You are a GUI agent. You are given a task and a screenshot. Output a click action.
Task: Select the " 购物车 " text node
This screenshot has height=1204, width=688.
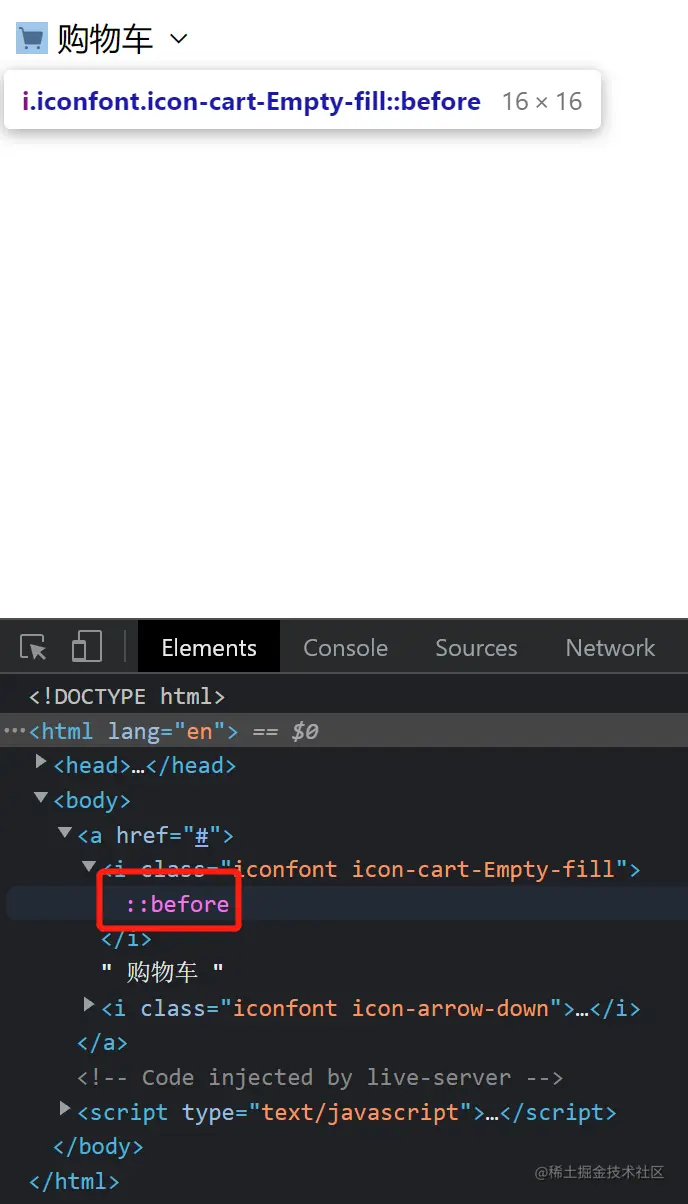[x=162, y=972]
